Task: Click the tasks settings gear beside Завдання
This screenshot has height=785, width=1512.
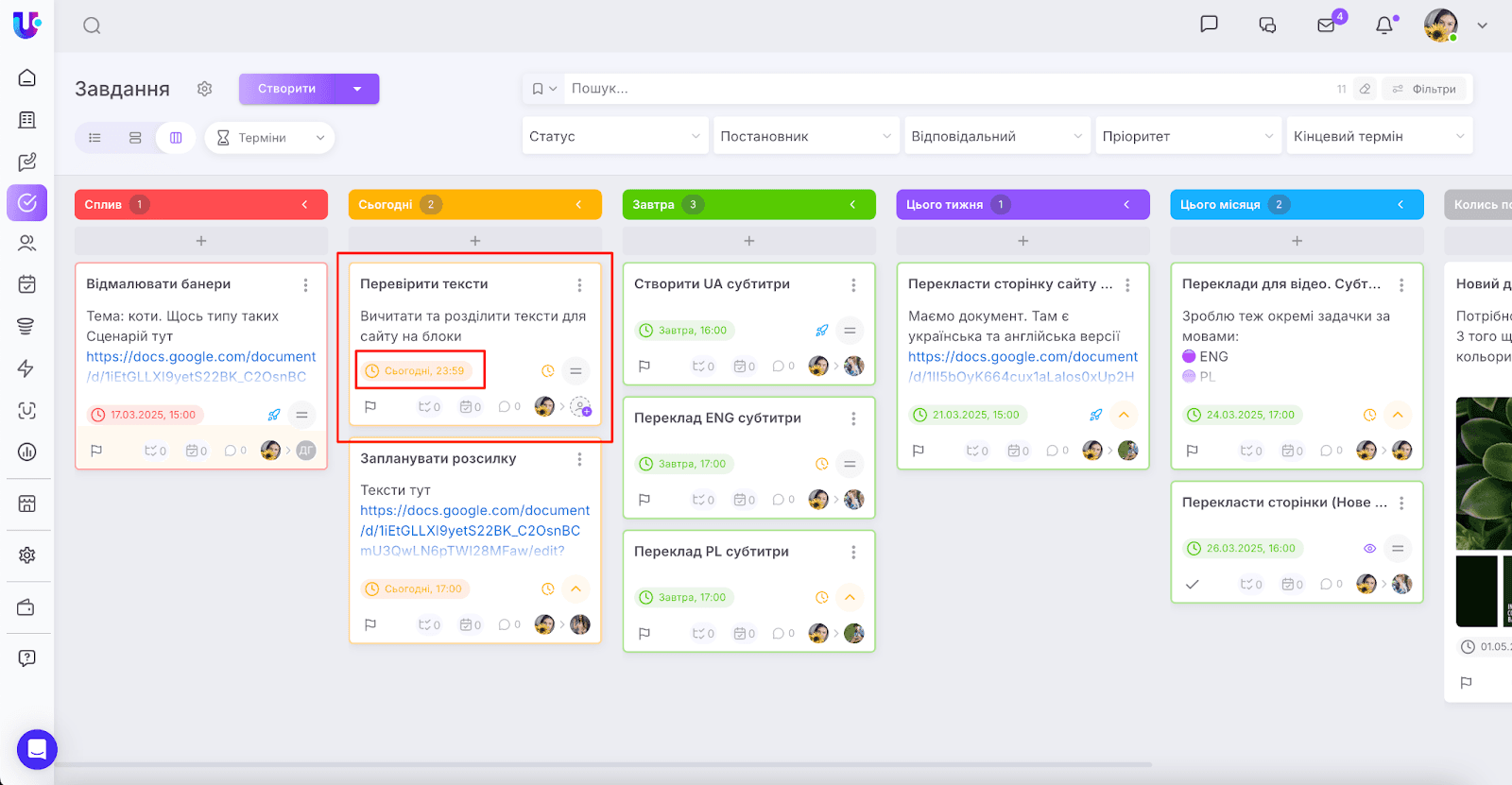Action: click(204, 89)
